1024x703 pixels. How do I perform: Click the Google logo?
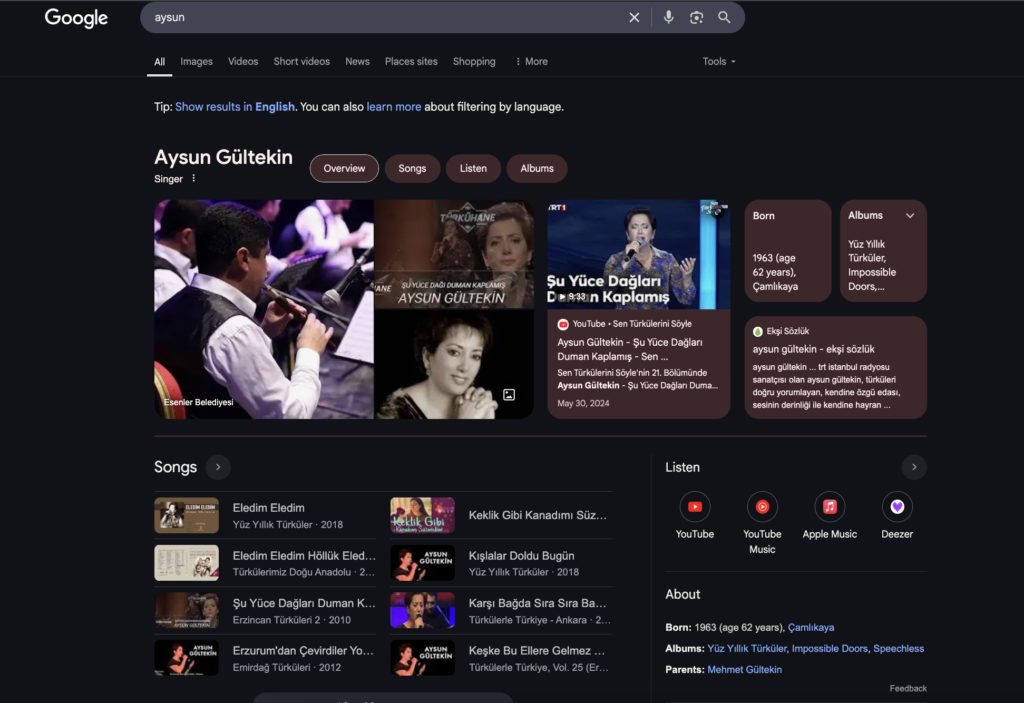coord(76,18)
